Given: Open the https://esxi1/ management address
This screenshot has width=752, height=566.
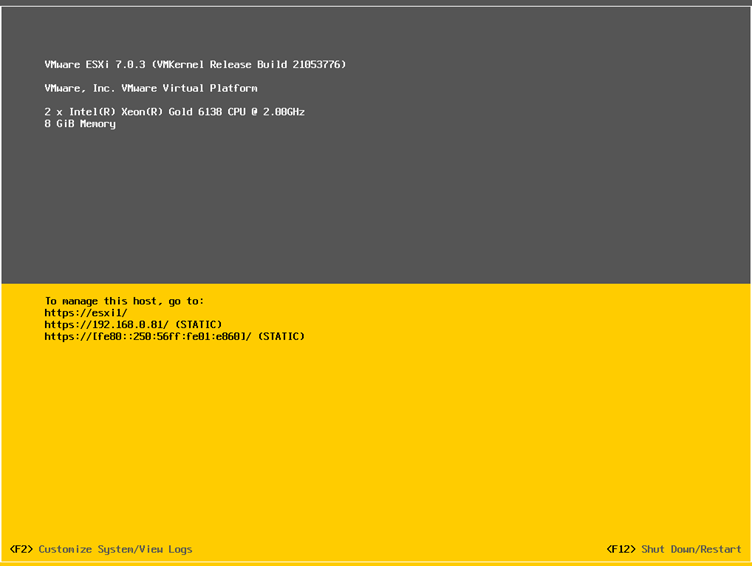Looking at the screenshot, I should [86, 313].
